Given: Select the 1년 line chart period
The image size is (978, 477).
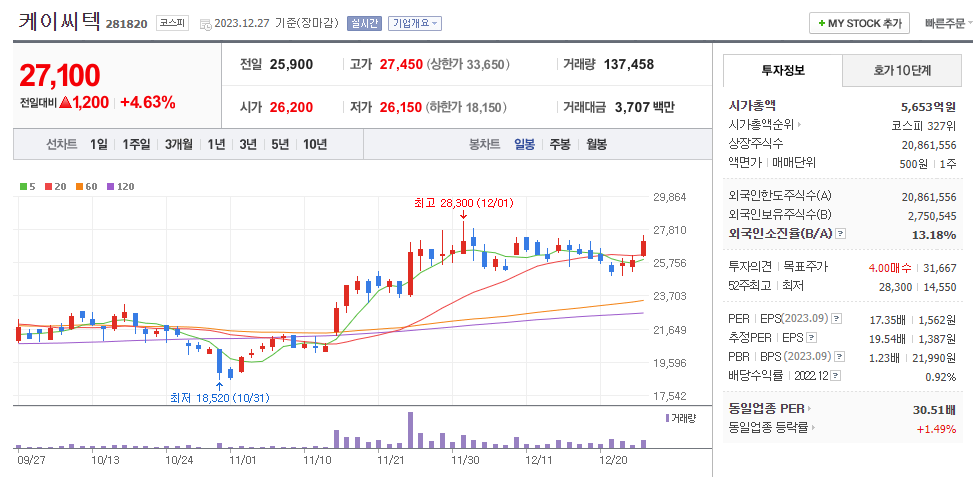Looking at the screenshot, I should [x=216, y=145].
